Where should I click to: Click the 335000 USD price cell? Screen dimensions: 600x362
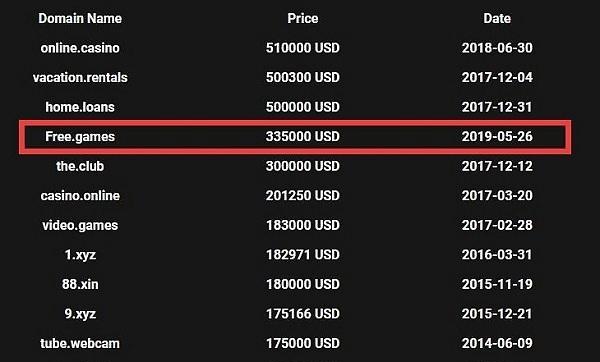(303, 137)
